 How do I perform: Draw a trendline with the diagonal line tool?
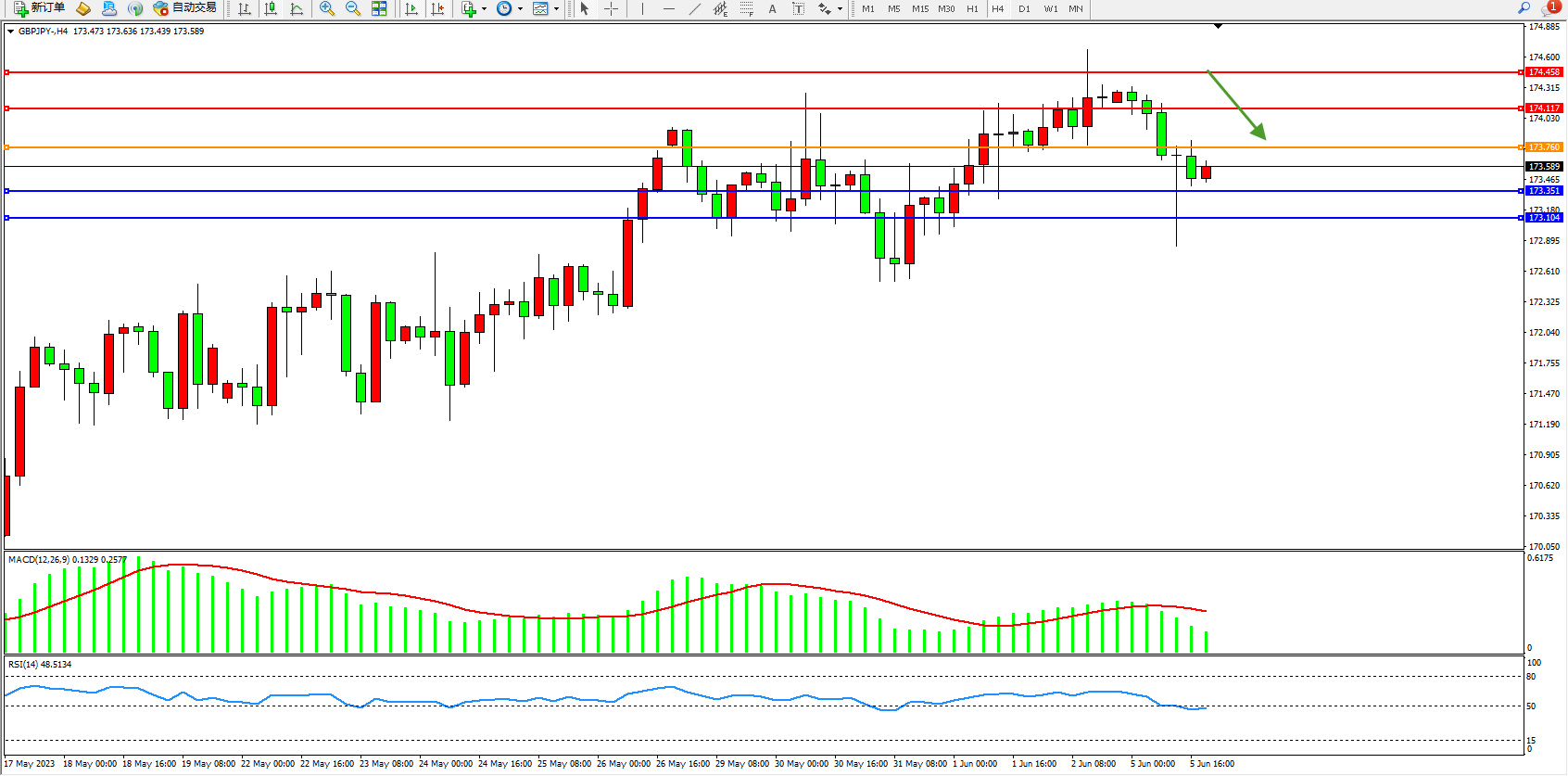(694, 8)
